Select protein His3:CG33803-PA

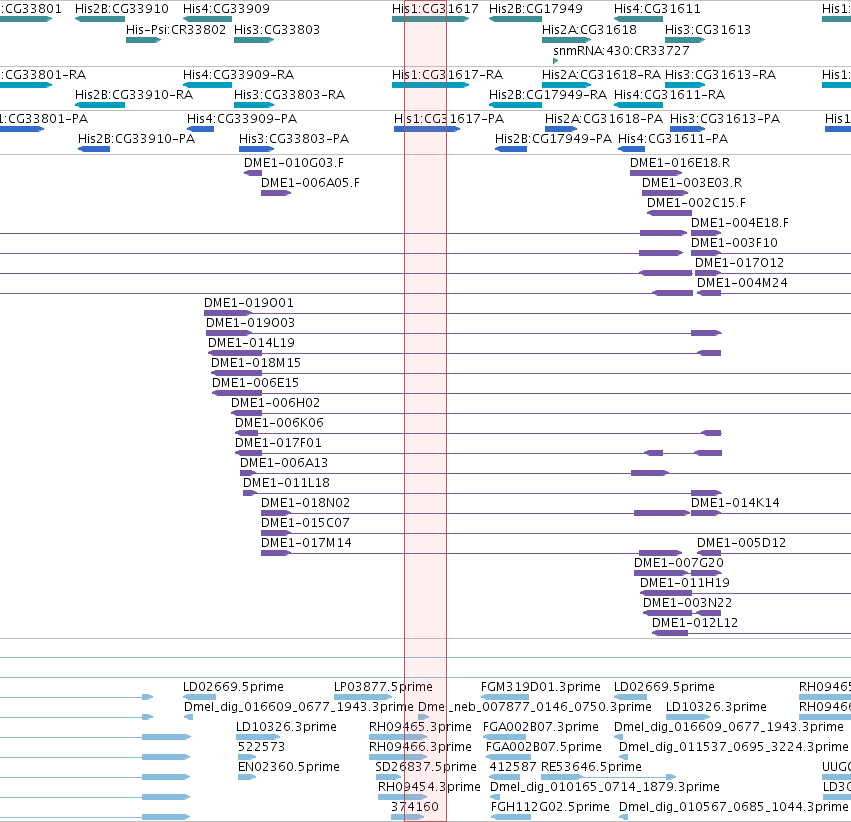pyautogui.click(x=257, y=149)
